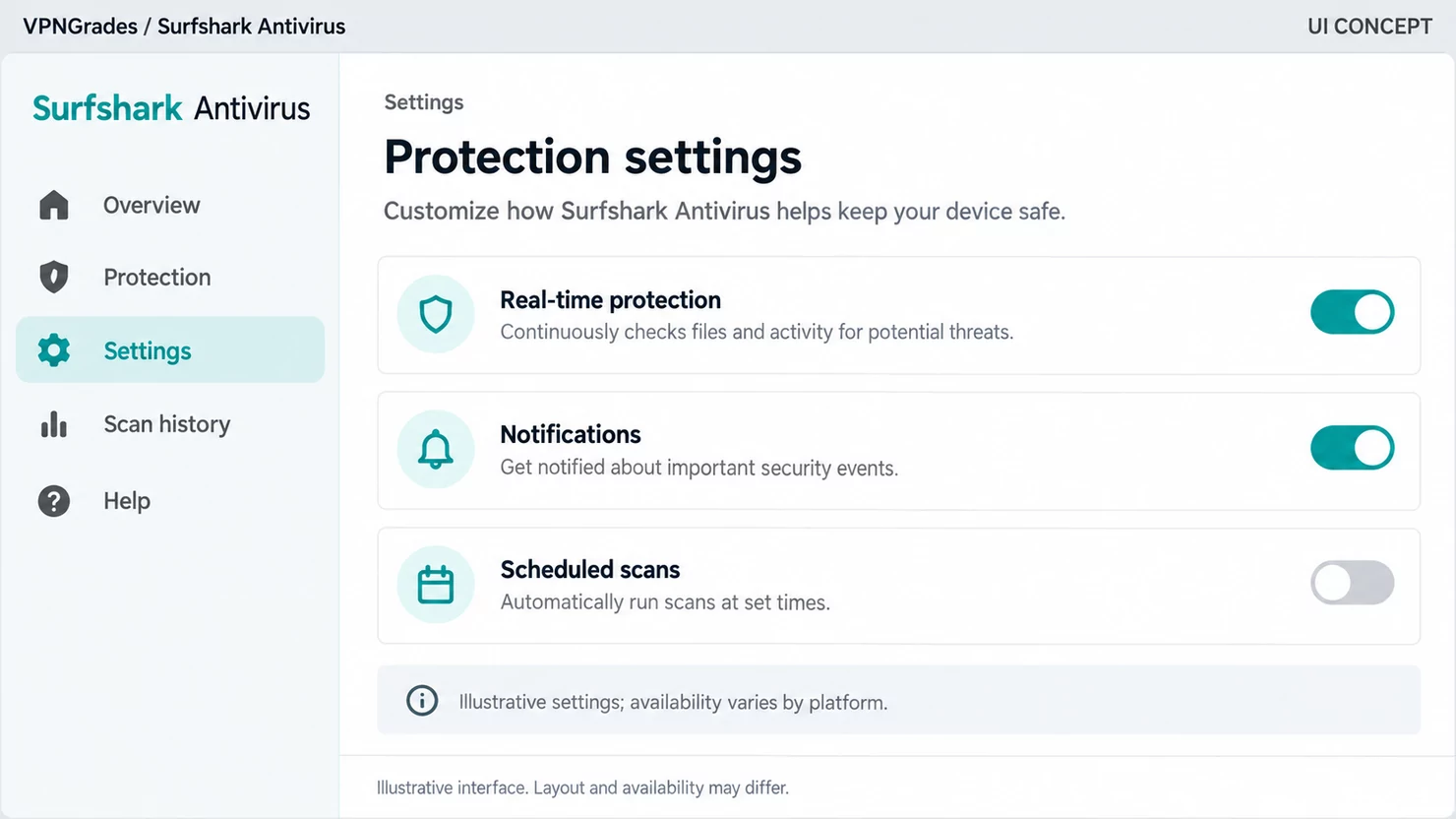Image resolution: width=1456 pixels, height=819 pixels.
Task: Click 'Get notified about important security events.'
Action: pyautogui.click(x=699, y=468)
